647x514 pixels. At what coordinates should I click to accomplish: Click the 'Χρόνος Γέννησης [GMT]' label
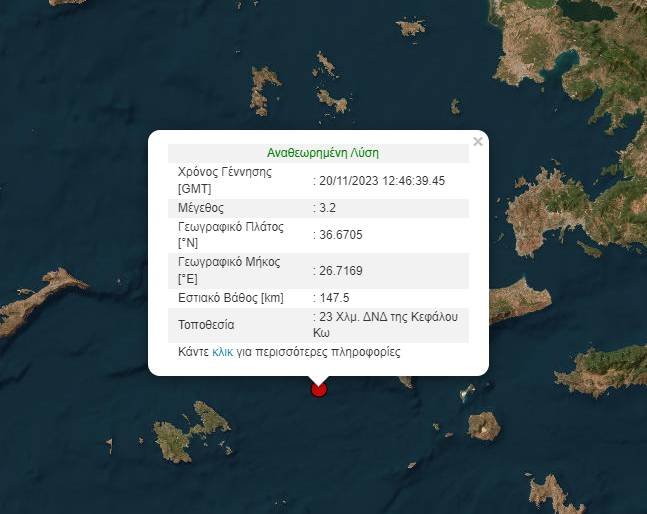pyautogui.click(x=225, y=180)
